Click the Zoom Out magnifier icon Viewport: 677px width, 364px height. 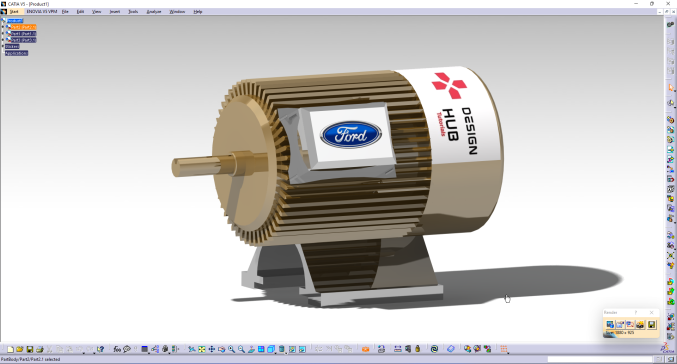(x=241, y=349)
